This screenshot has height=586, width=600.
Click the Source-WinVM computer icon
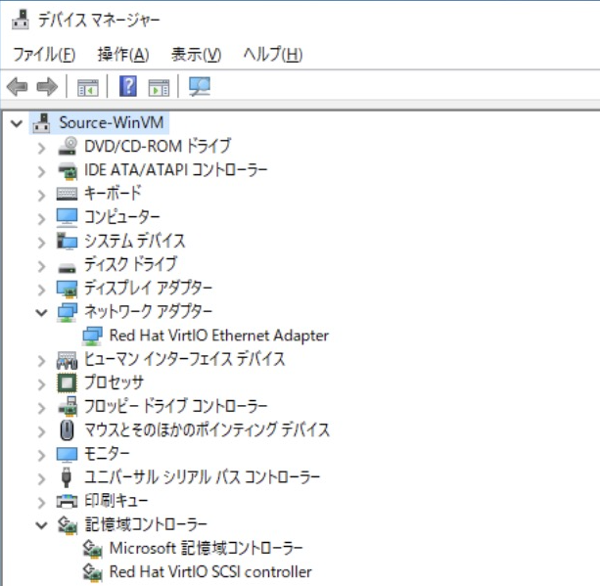(41, 123)
